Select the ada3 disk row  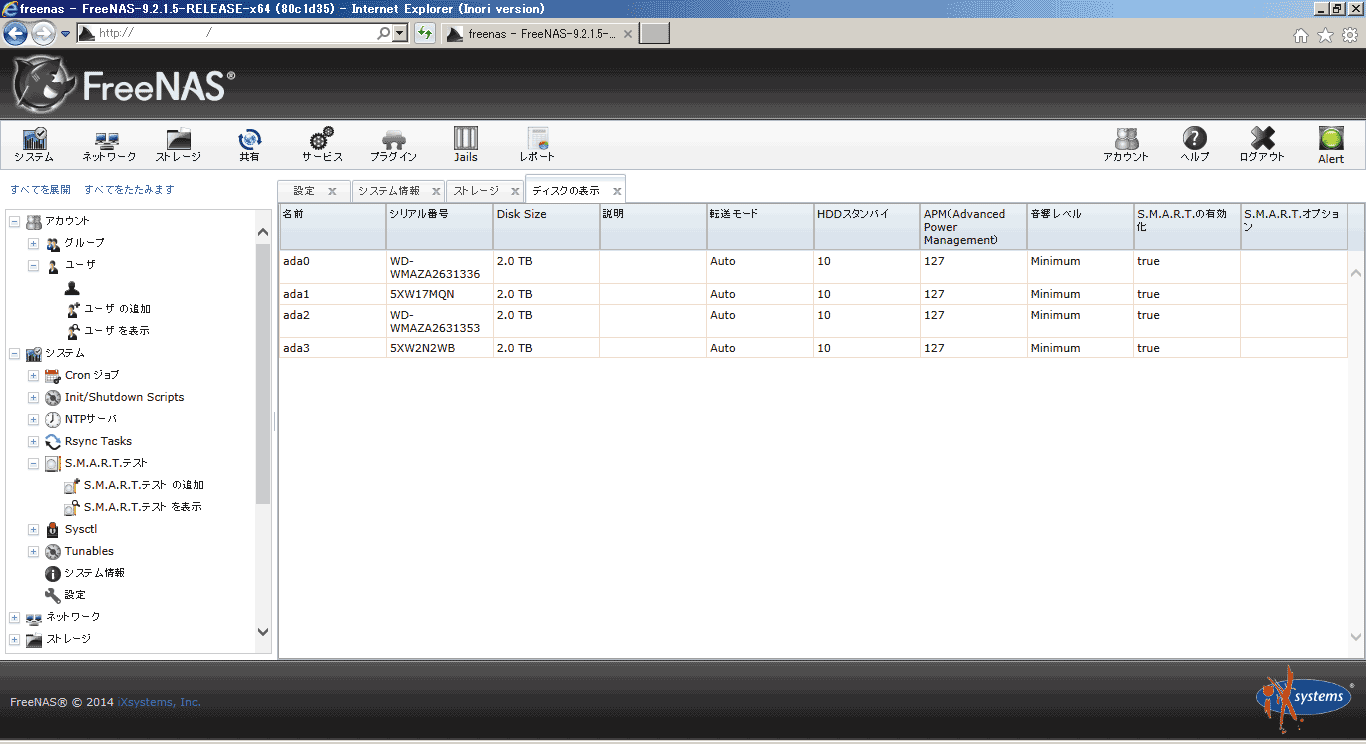click(813, 348)
